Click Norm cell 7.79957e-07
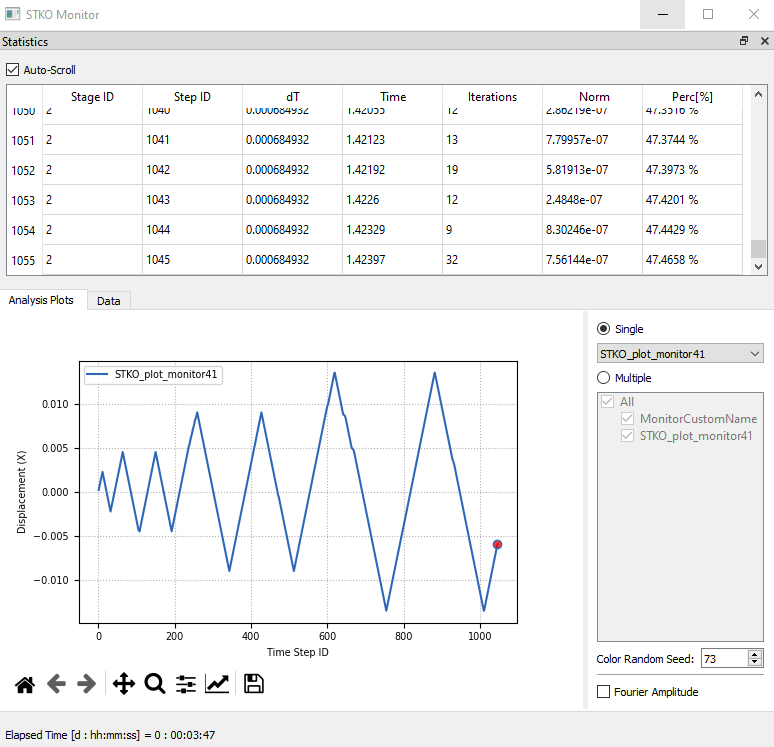The image size is (774, 747). 592,140
